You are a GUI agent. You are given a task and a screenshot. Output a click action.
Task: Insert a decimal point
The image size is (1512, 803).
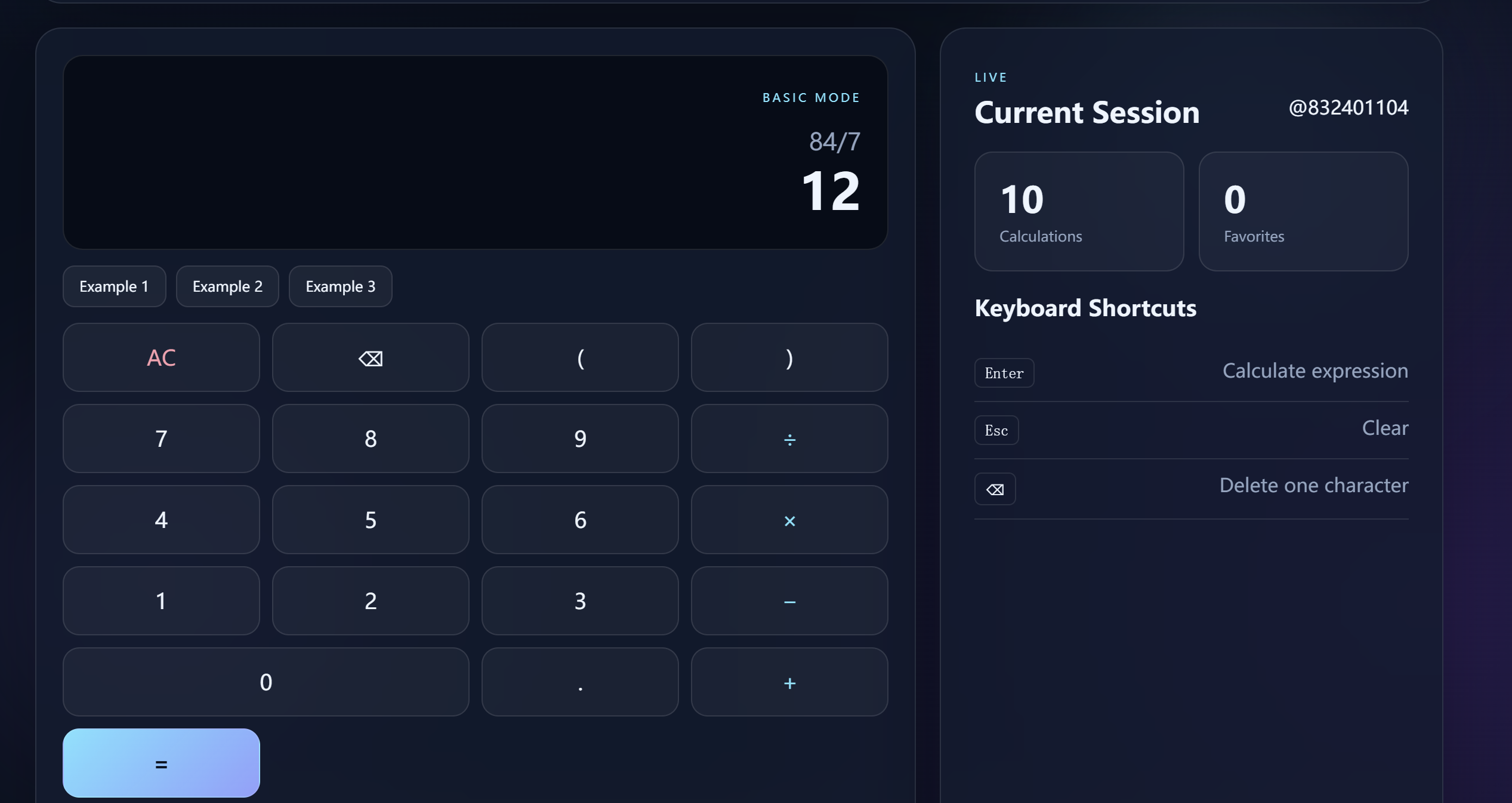[580, 682]
